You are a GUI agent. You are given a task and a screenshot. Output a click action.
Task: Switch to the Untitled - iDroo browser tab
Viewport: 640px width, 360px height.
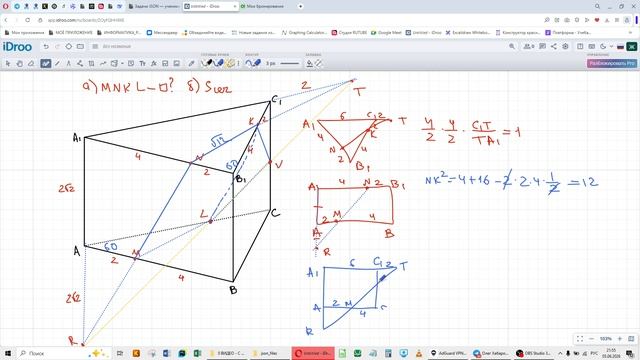click(211, 6)
